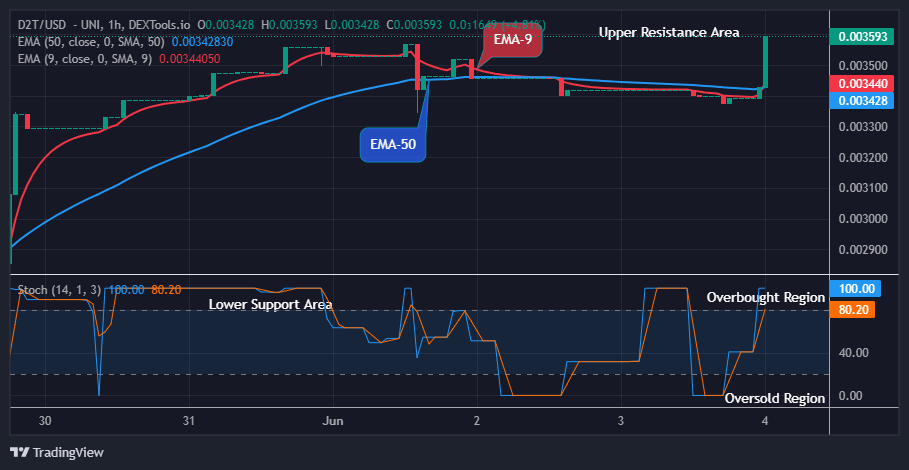909x470 pixels.
Task: Click the stochastic orange value 80.20 in legend
Action: [166, 289]
